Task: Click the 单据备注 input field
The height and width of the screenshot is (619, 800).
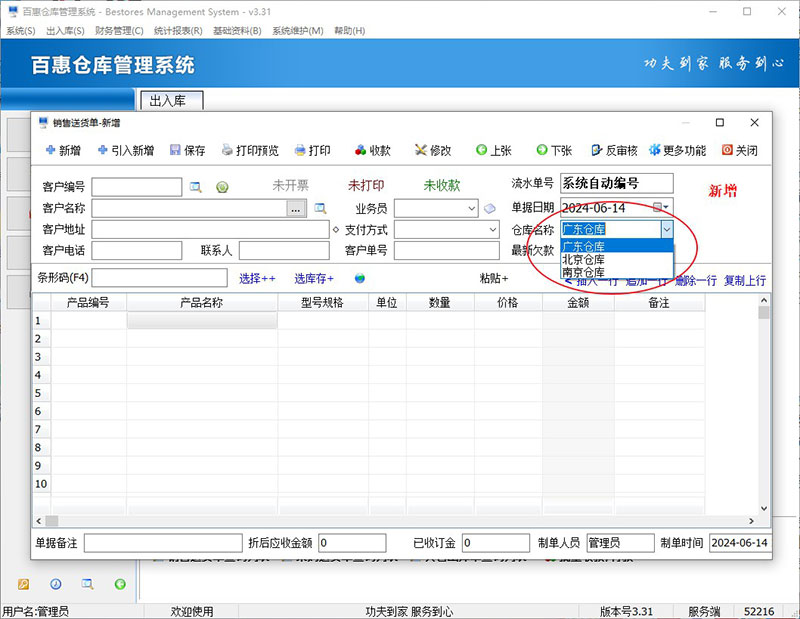Action: (x=163, y=543)
